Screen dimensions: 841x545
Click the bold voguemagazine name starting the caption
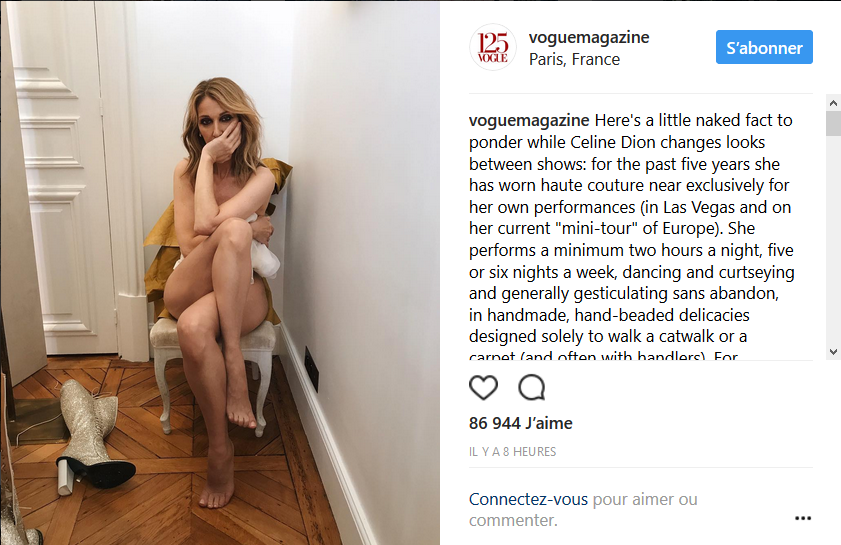[529, 120]
